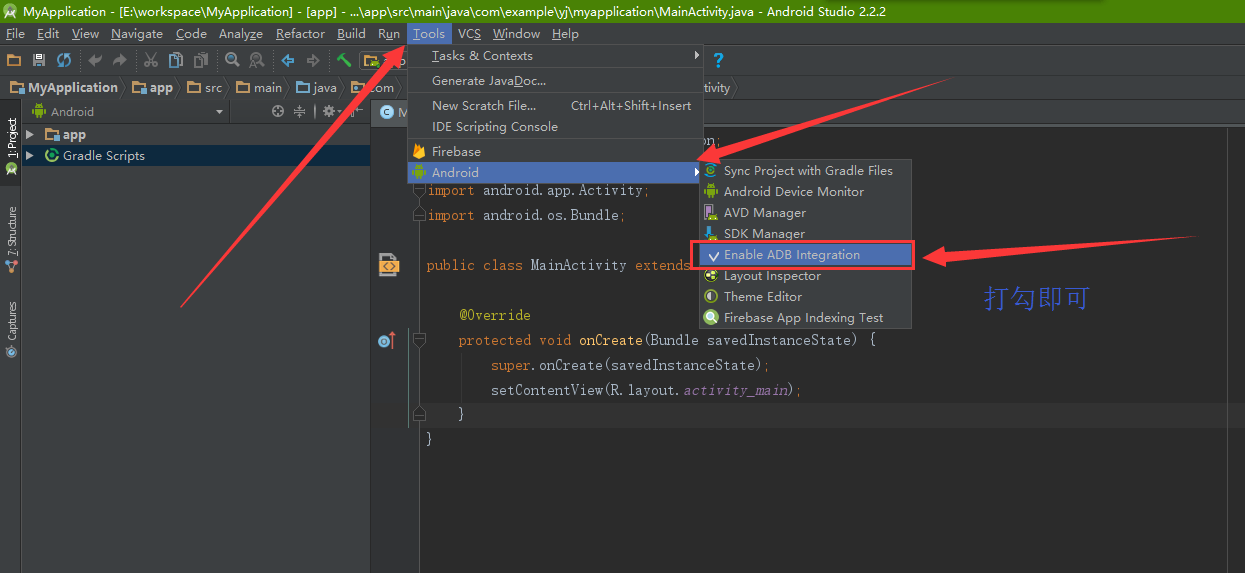The height and width of the screenshot is (573, 1245).
Task: Choose Generate JavaDoc... from Tools menu
Action: (556, 81)
